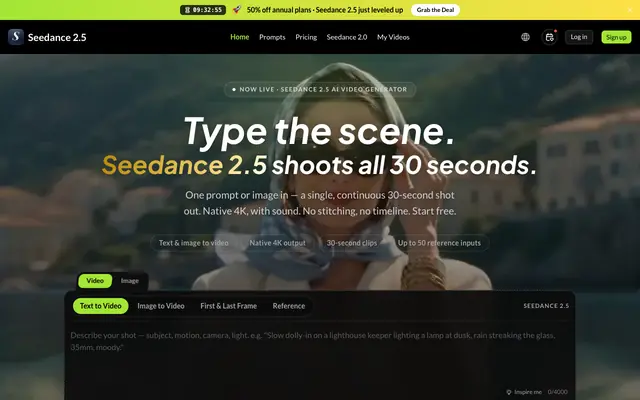Click the Seedance S logo icon
Image resolution: width=640 pixels, height=400 pixels.
tap(16, 37)
